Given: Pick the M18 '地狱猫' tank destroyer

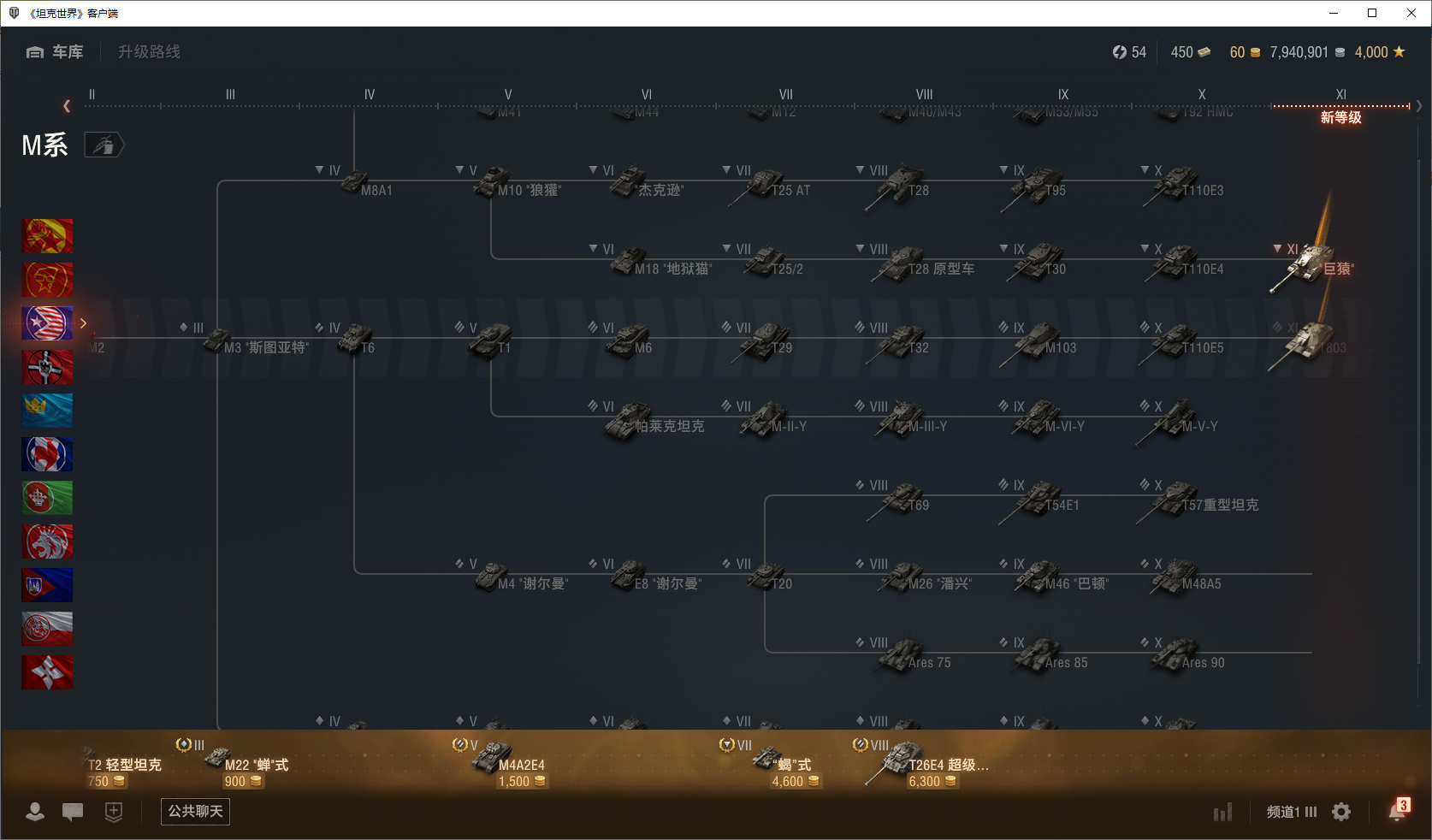Looking at the screenshot, I should click(652, 262).
